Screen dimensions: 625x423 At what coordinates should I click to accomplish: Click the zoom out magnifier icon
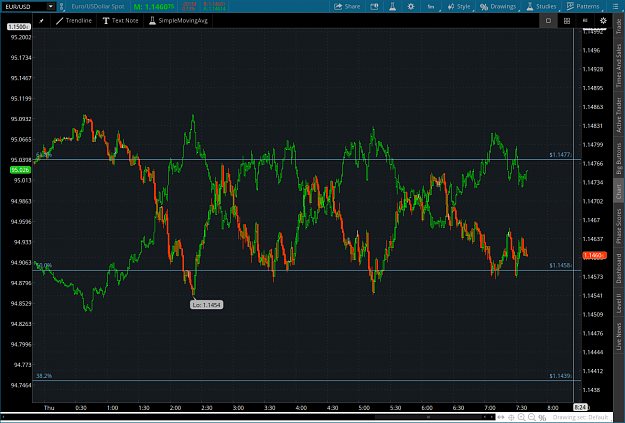[532, 417]
